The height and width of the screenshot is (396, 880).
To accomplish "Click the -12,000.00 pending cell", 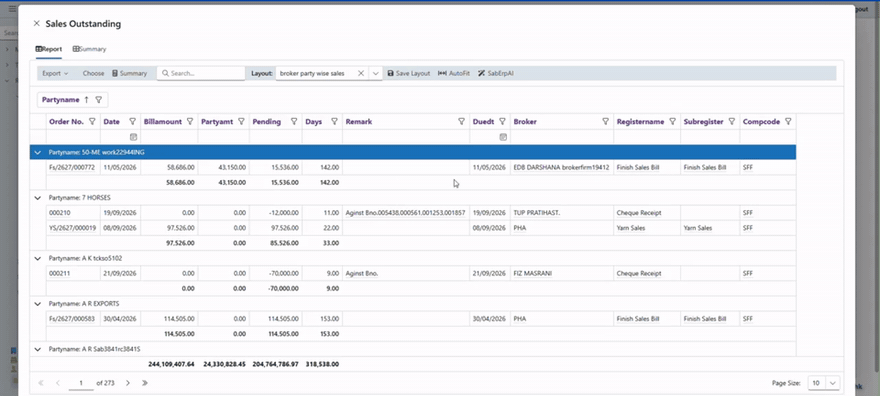I will pyautogui.click(x=276, y=213).
